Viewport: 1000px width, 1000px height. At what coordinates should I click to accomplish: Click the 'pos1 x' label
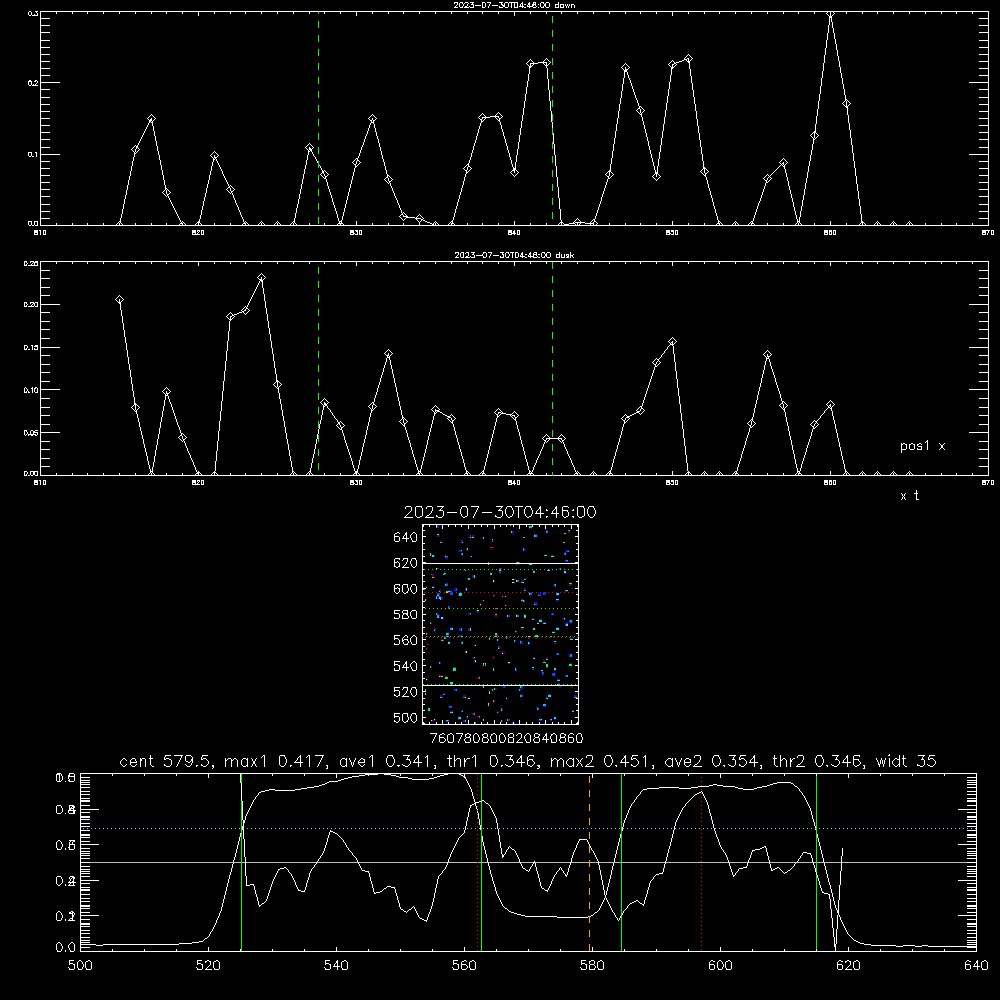pyautogui.click(x=922, y=446)
